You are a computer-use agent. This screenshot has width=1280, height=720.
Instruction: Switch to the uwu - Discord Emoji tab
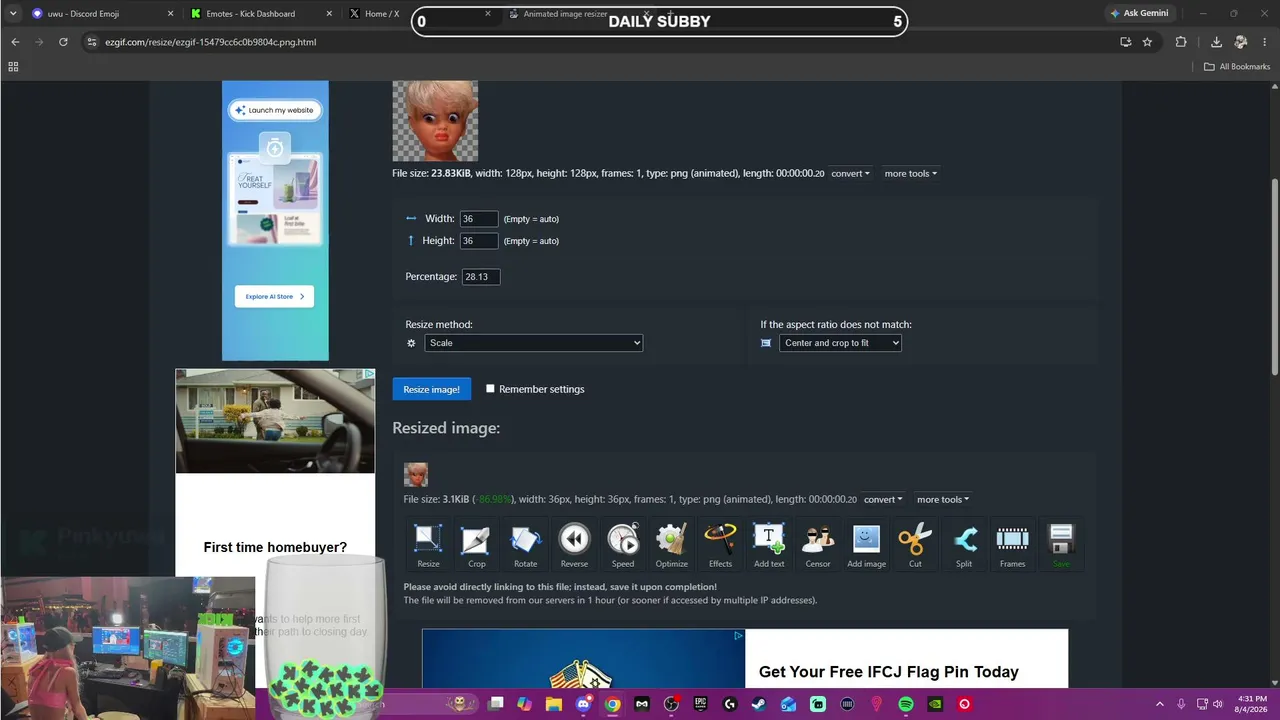click(x=100, y=14)
